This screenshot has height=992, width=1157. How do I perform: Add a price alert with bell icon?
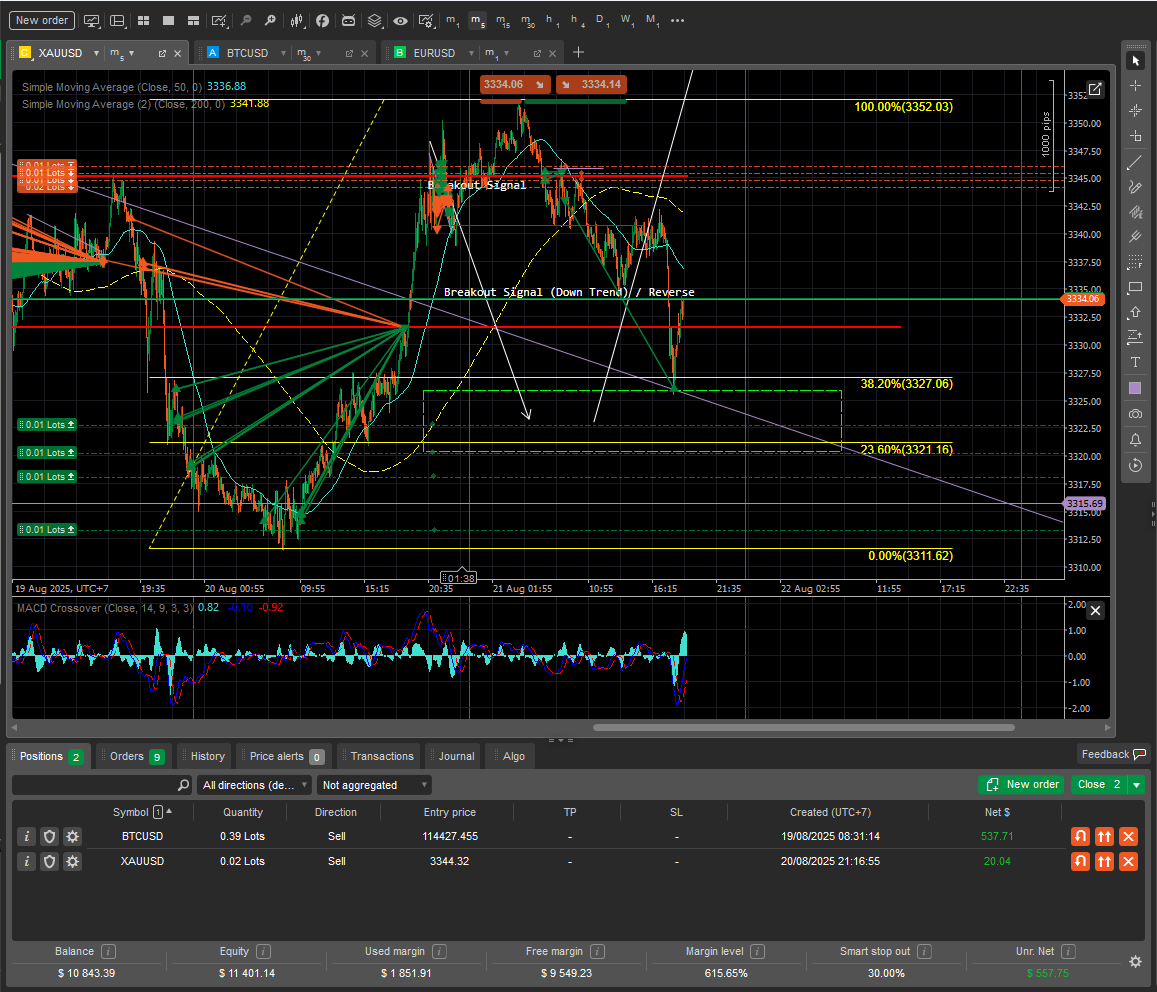tap(1136, 440)
